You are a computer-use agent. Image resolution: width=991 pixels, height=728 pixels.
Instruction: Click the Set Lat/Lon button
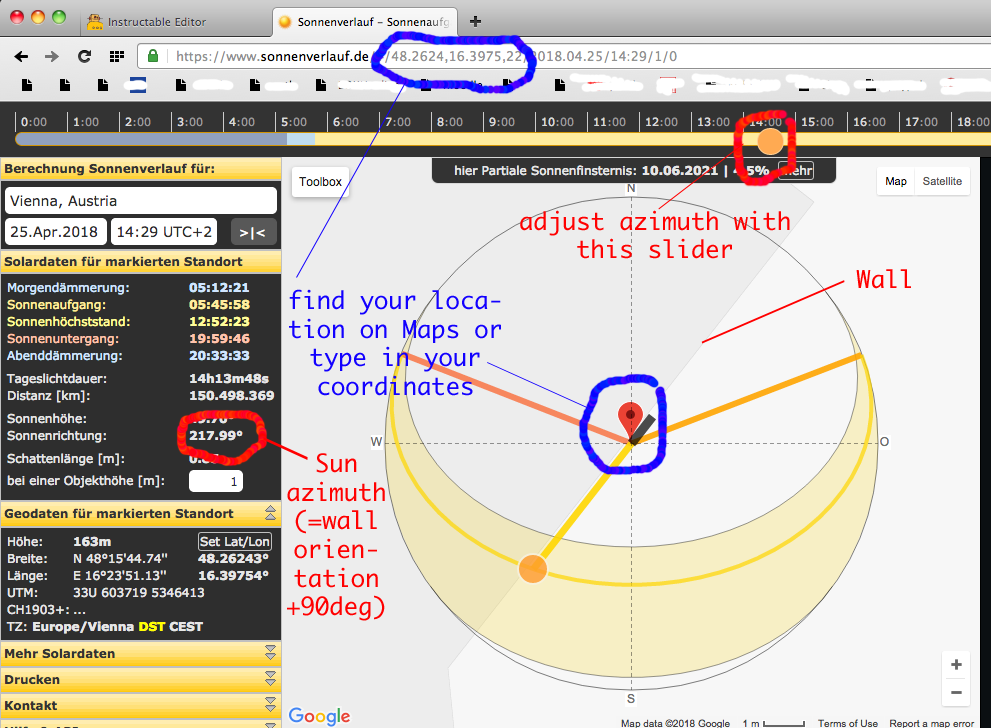click(234, 542)
